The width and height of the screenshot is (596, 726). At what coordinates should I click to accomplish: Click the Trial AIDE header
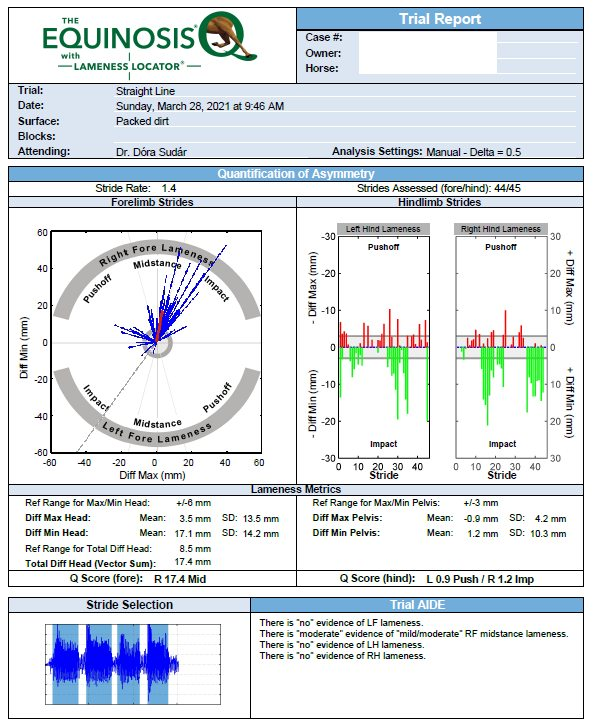(x=417, y=605)
